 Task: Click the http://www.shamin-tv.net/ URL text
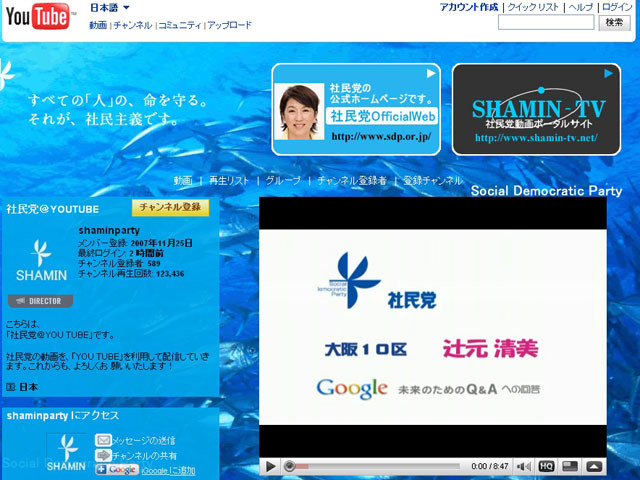tap(536, 138)
